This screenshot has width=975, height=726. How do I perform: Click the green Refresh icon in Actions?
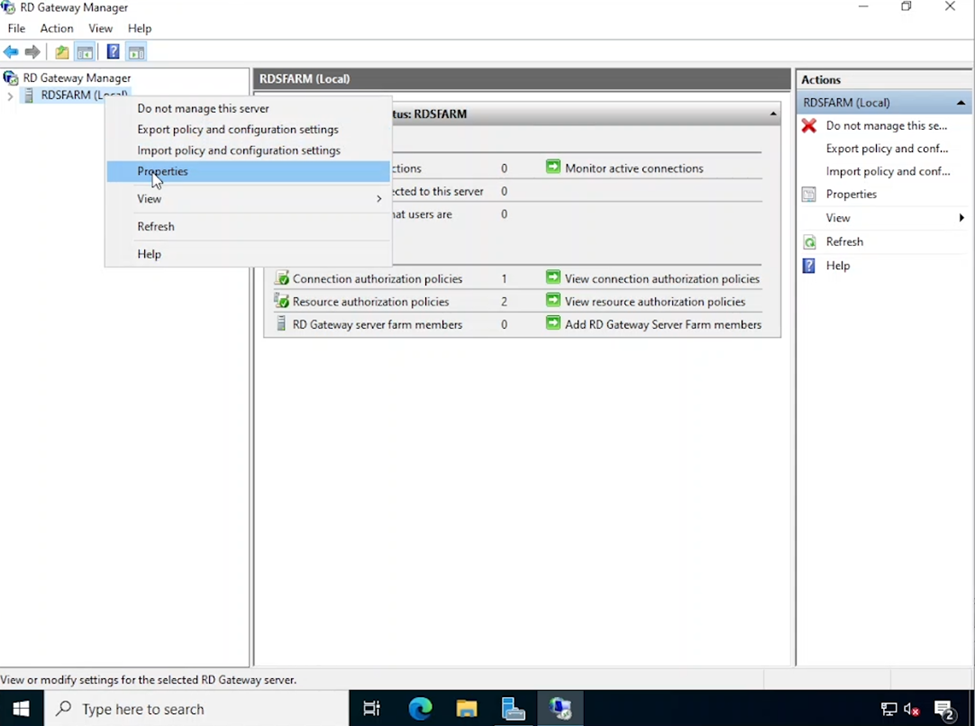(x=809, y=242)
